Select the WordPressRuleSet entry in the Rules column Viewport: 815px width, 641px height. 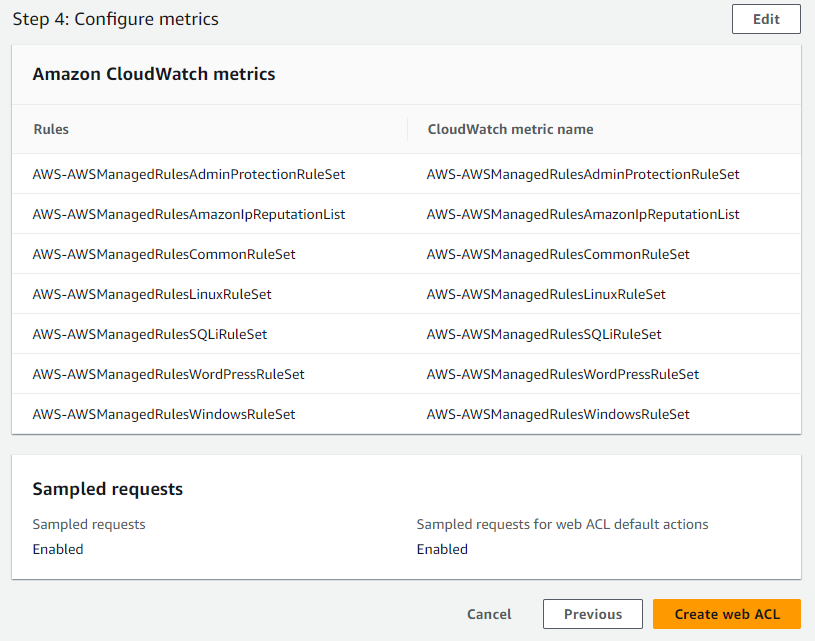[x=168, y=374]
